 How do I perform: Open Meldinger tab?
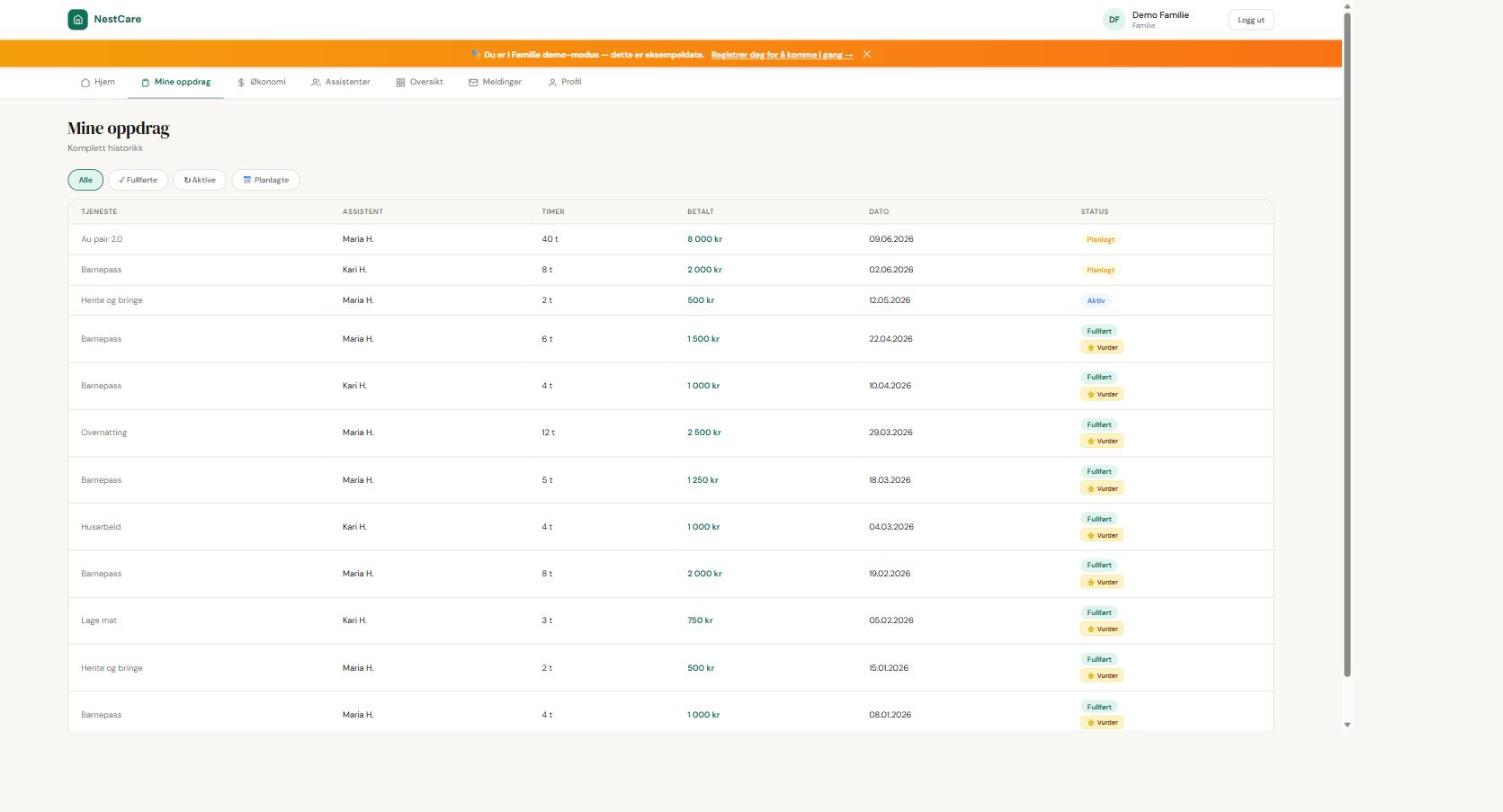(495, 82)
